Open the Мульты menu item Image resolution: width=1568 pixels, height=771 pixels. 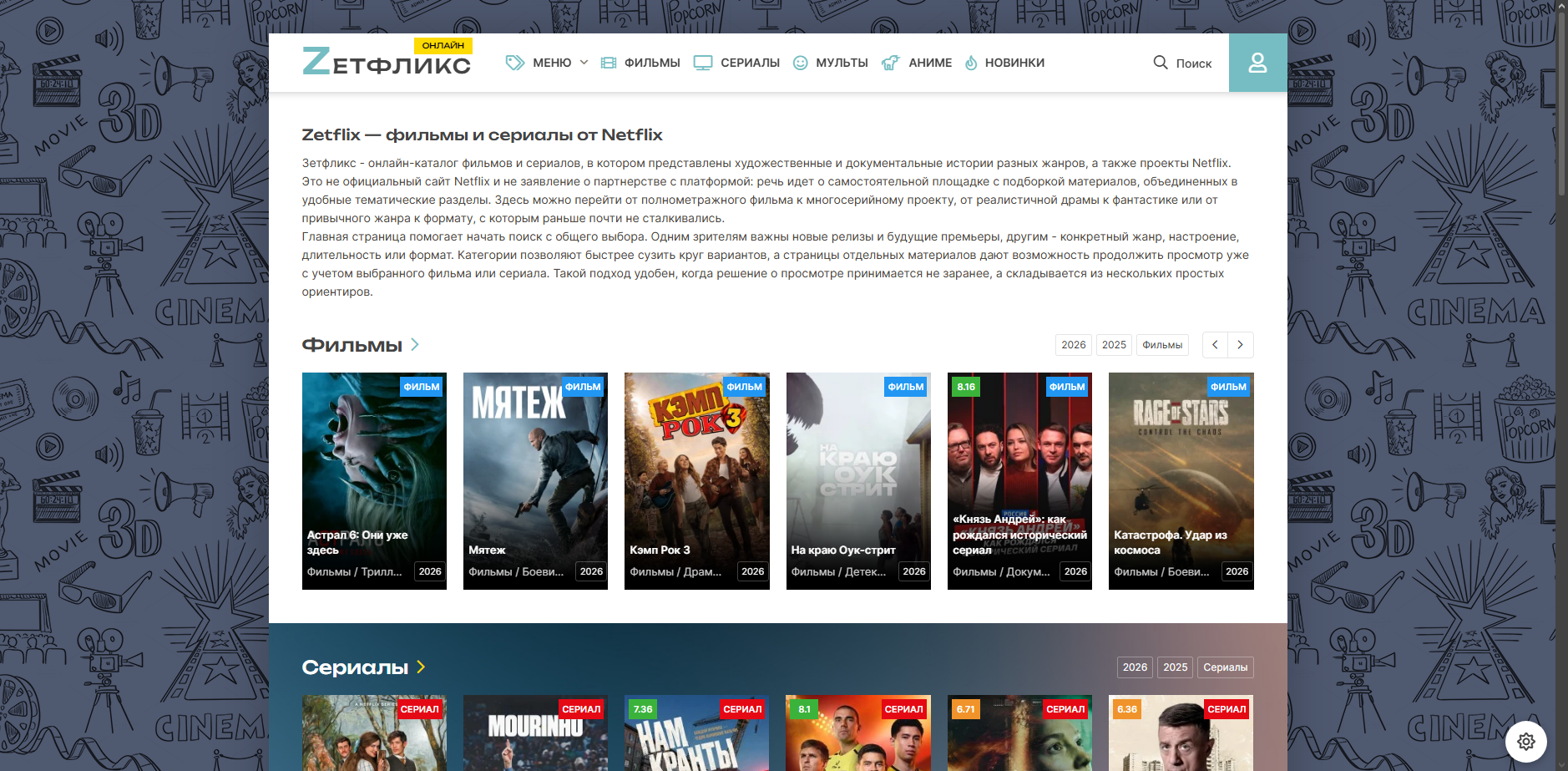coord(842,63)
